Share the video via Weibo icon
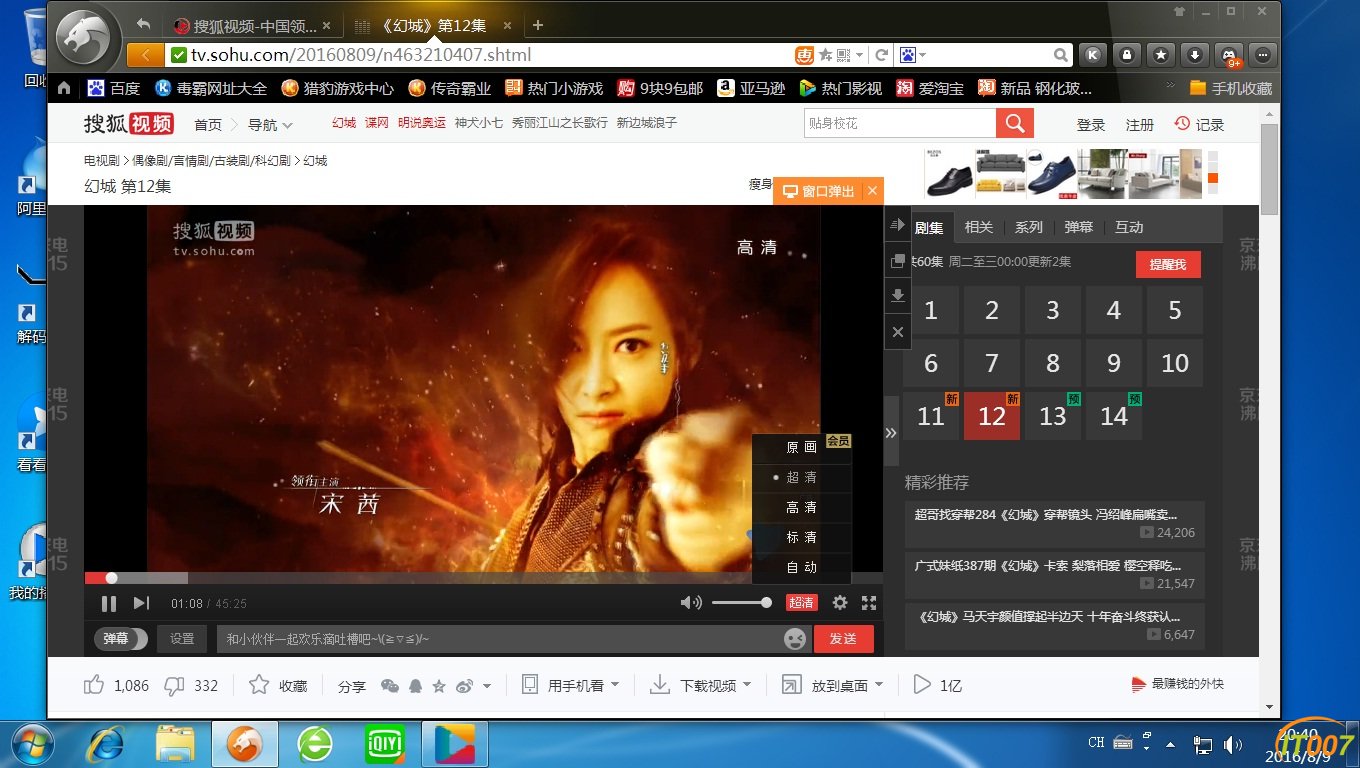This screenshot has width=1360, height=768. click(x=464, y=686)
